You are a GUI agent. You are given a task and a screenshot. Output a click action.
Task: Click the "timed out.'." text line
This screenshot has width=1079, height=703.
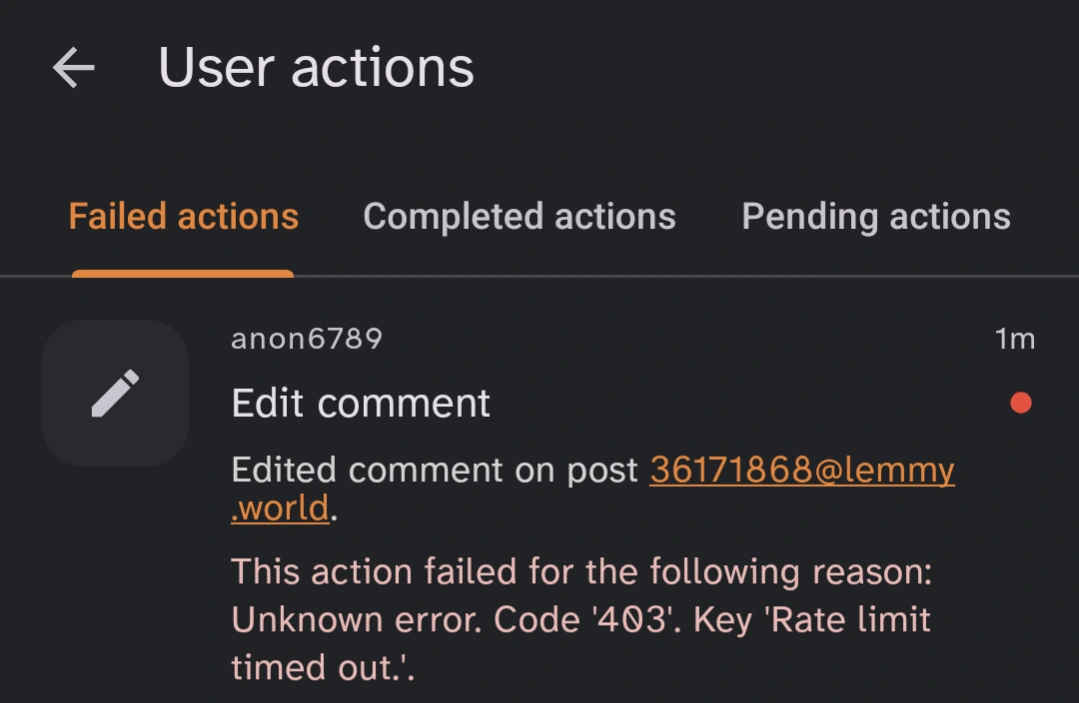pos(322,667)
